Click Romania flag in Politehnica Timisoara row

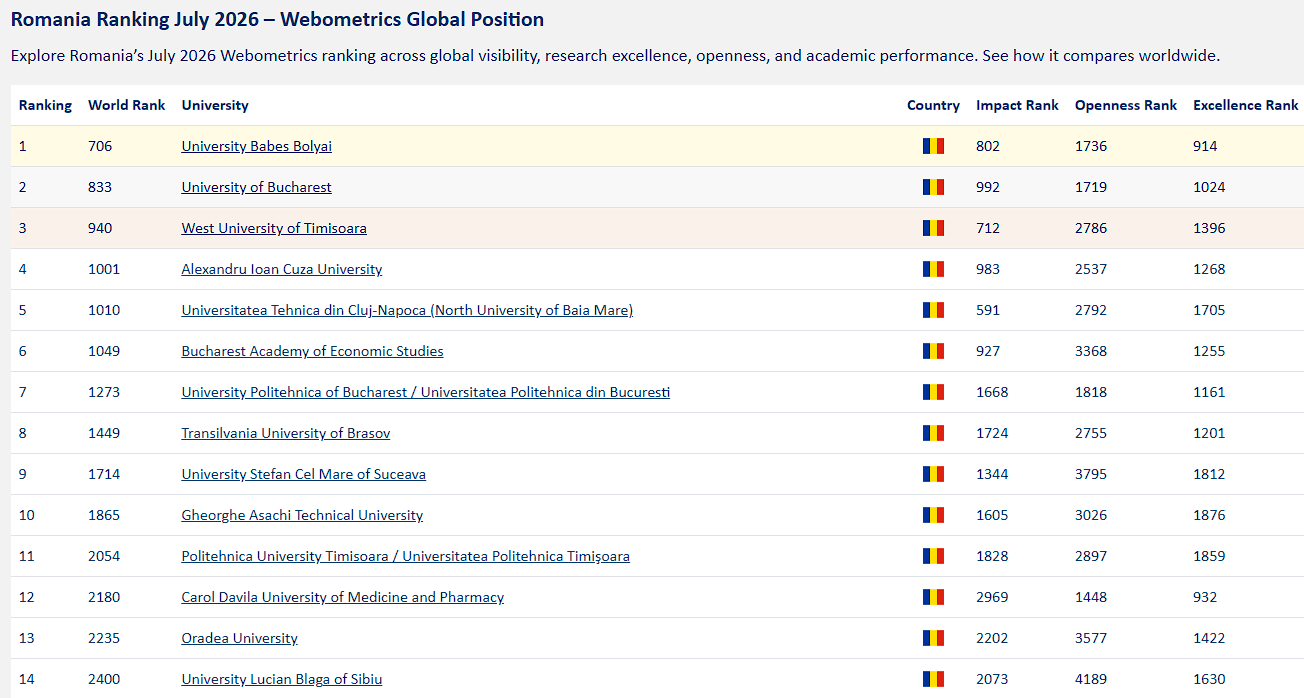tap(933, 556)
